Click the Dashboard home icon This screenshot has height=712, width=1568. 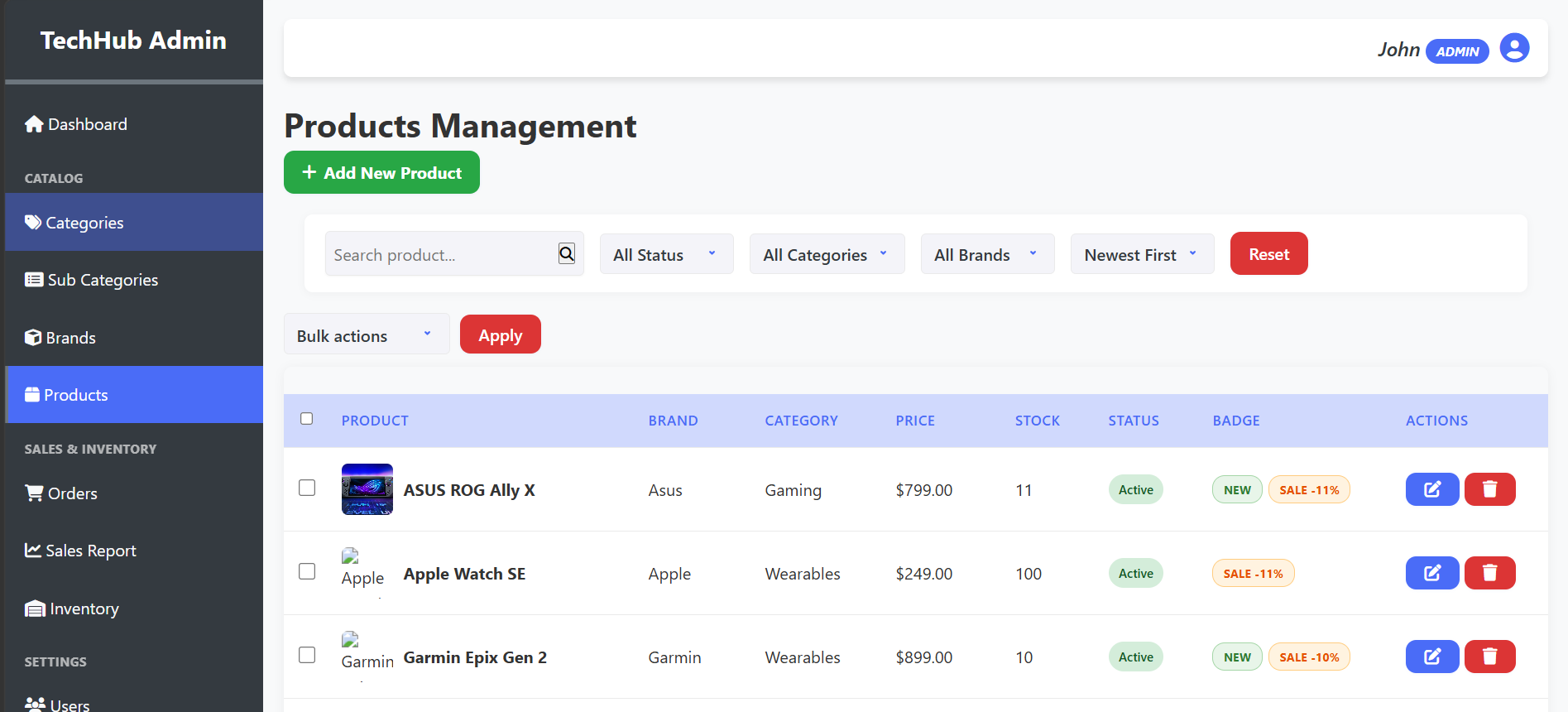[34, 124]
